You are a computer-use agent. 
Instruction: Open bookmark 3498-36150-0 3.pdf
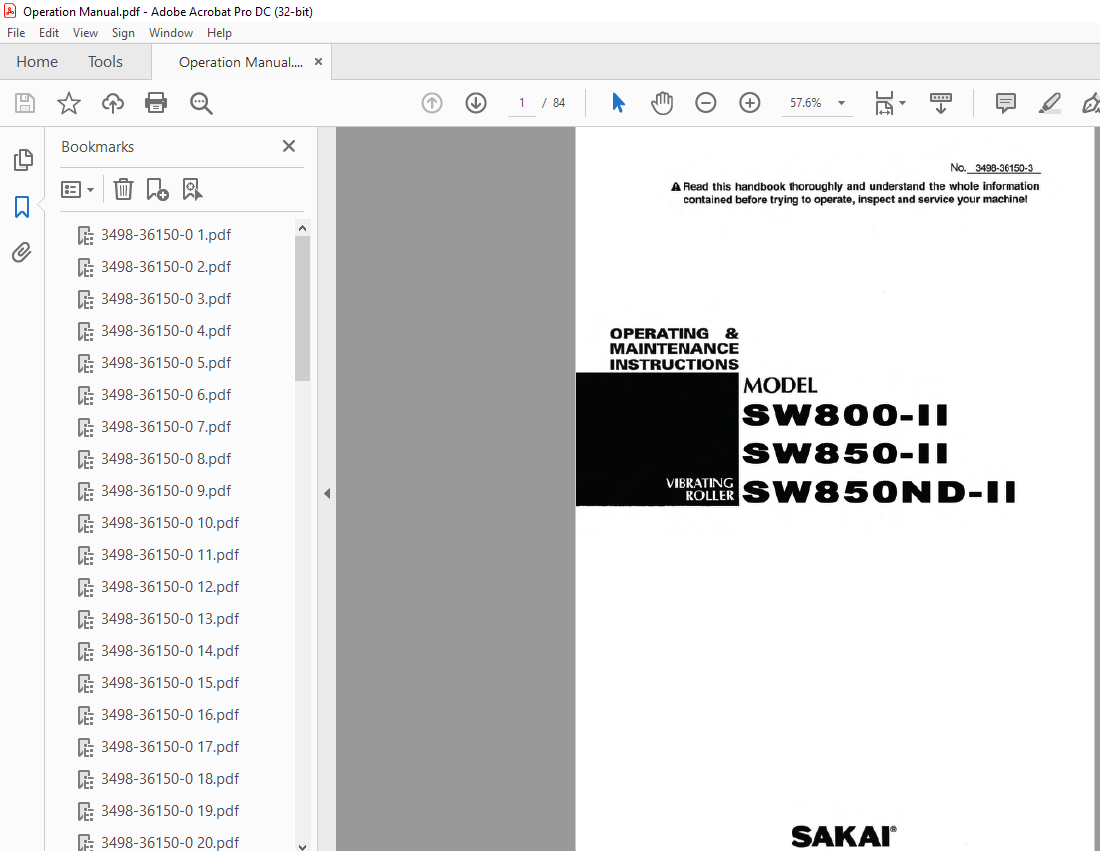click(166, 299)
